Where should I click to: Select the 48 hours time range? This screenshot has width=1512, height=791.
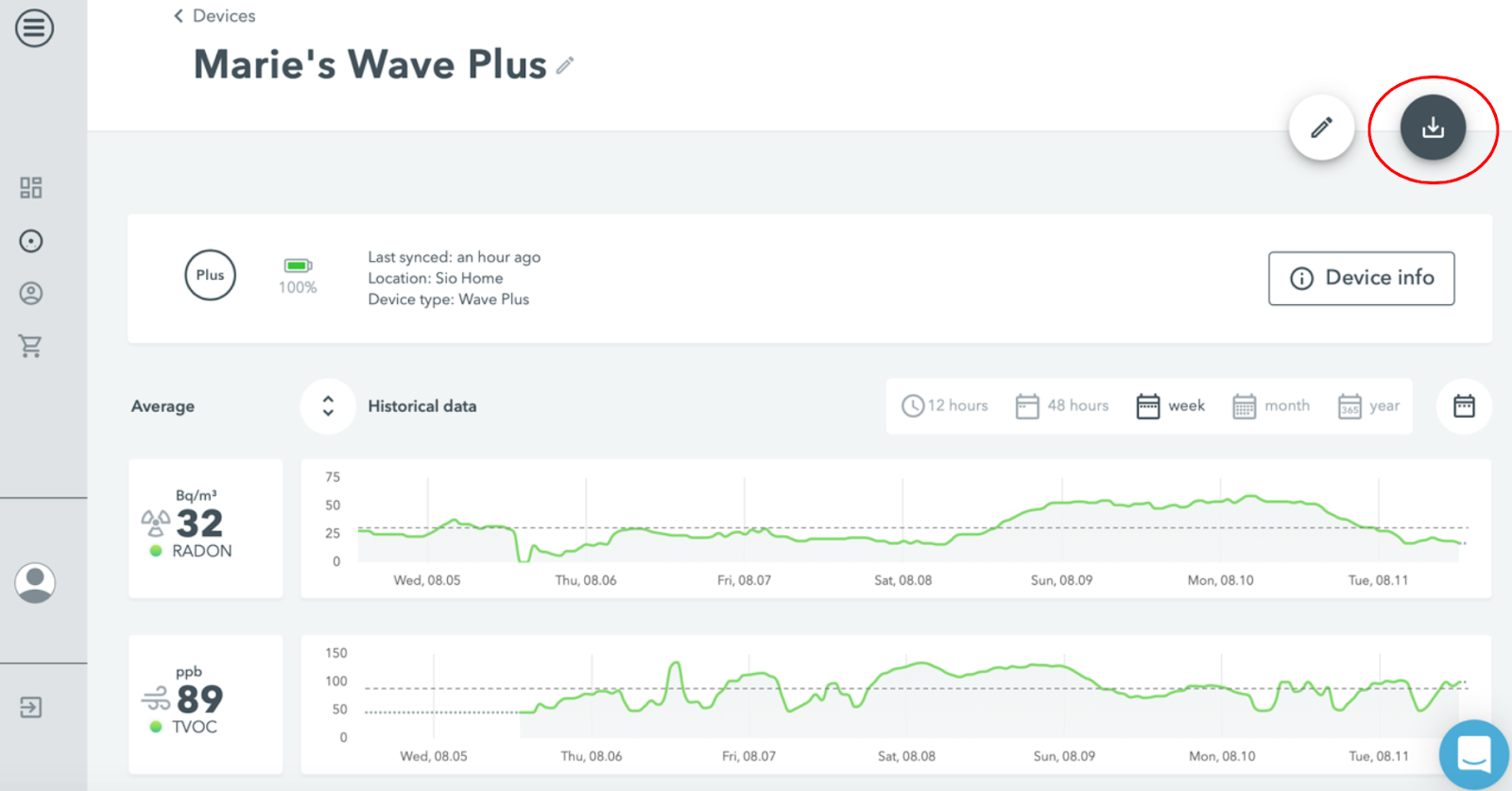(x=1062, y=405)
